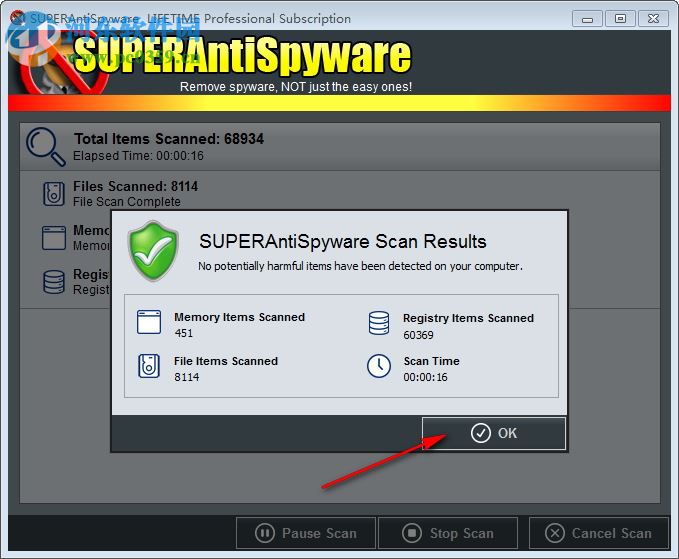
Task: Click the Cancel Scan button
Action: pyautogui.click(x=599, y=533)
